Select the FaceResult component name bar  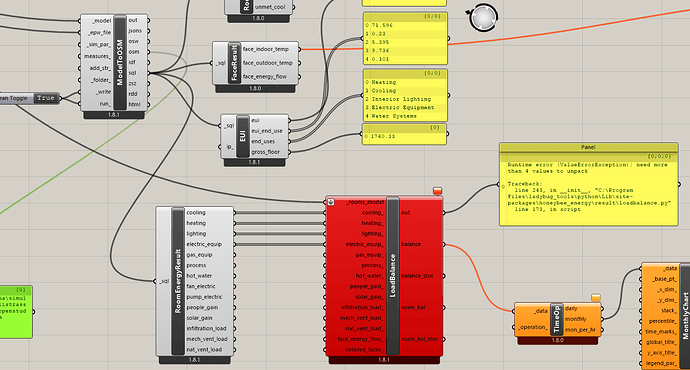(234, 62)
